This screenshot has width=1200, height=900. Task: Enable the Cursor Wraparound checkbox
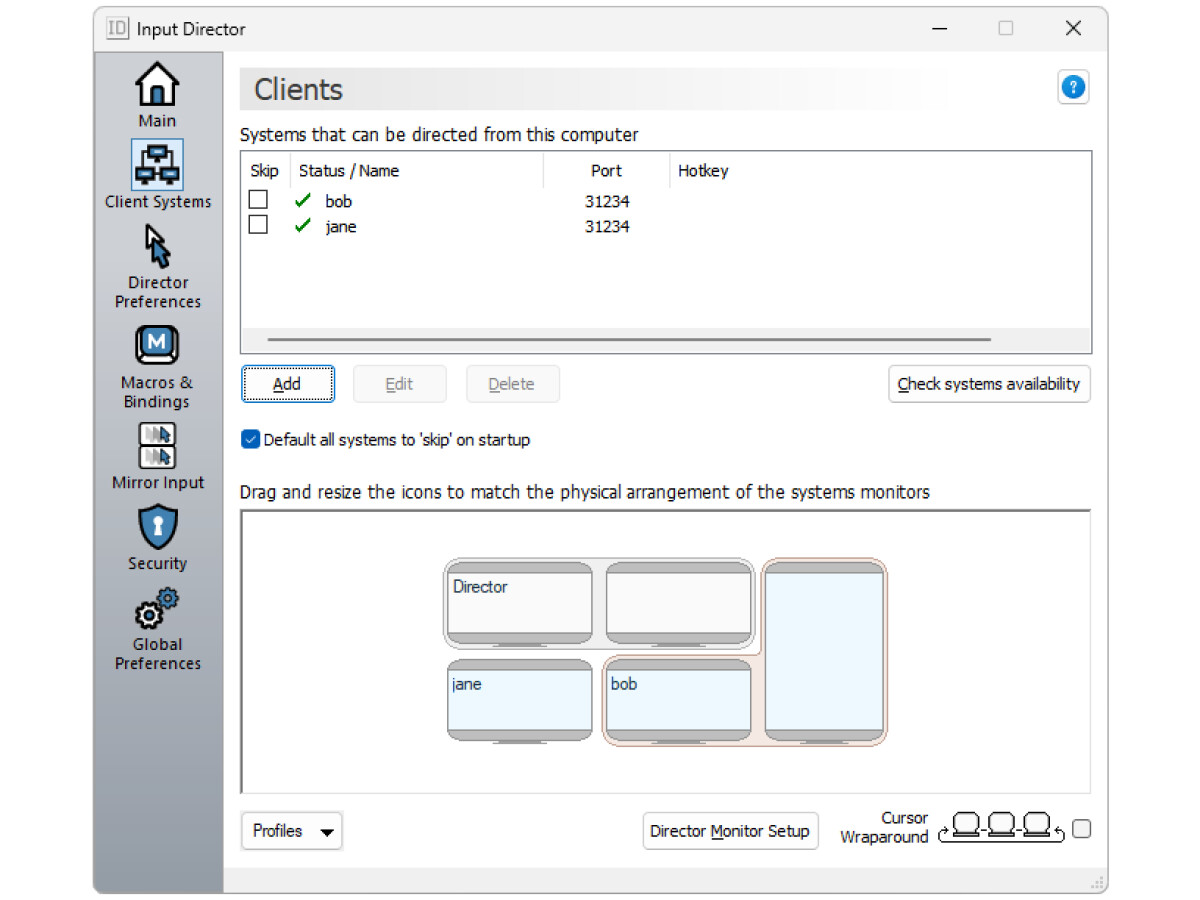[x=1081, y=828]
